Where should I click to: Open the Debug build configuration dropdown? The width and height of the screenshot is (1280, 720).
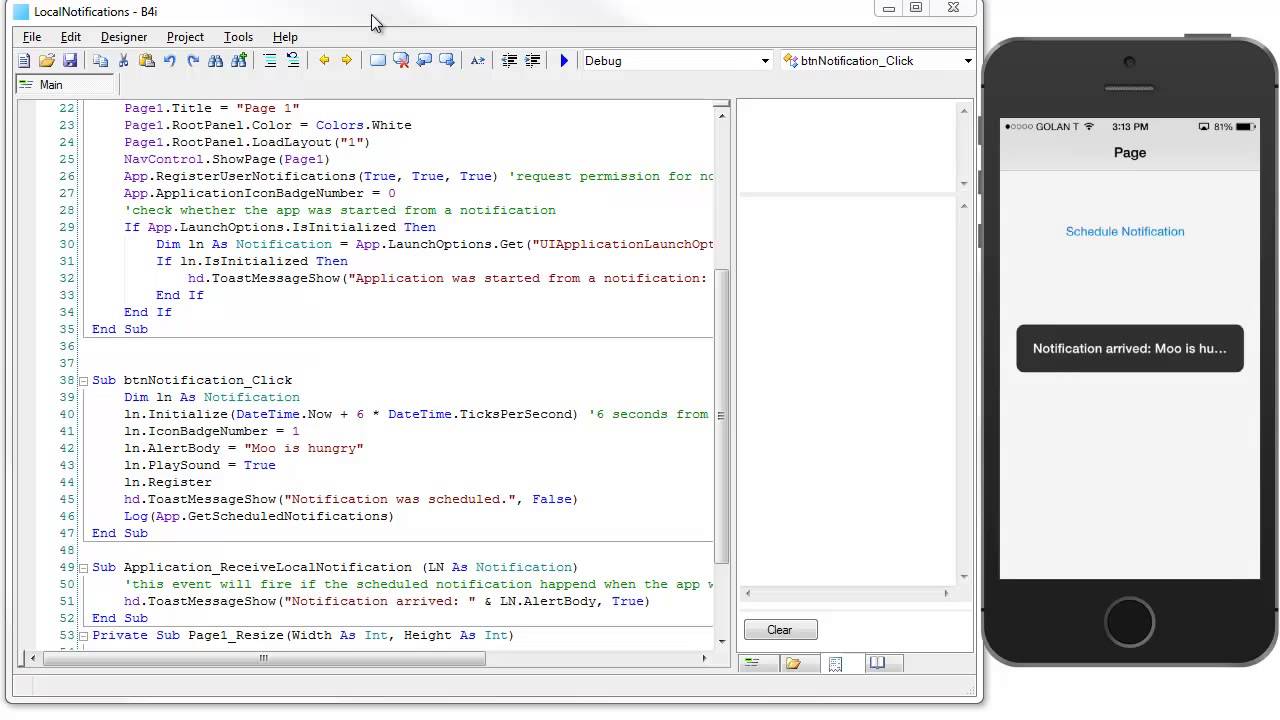tap(765, 61)
